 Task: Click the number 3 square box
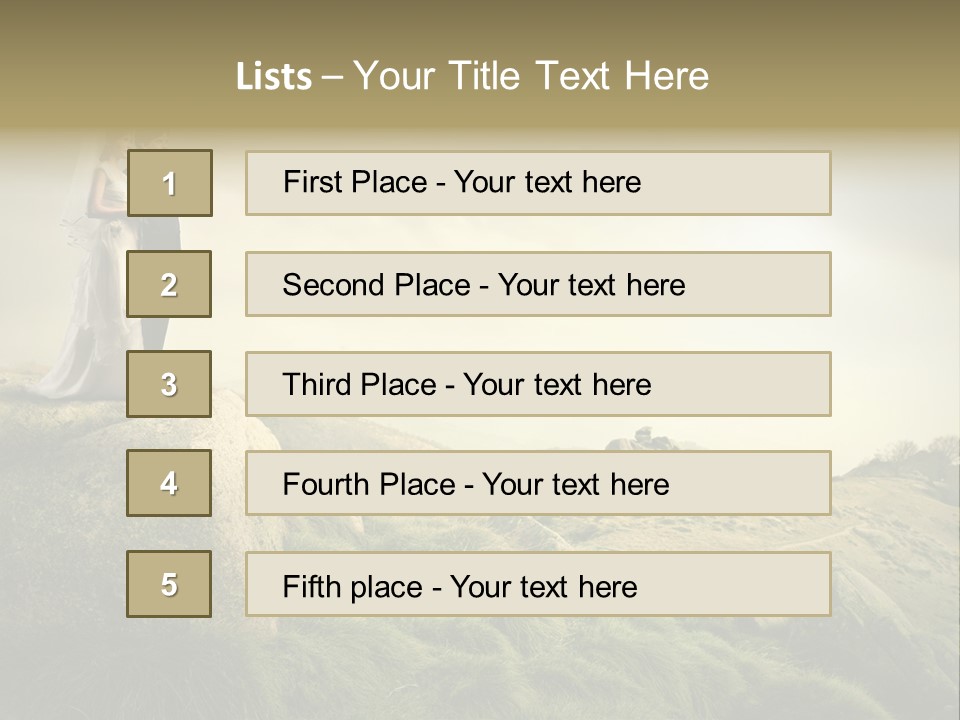[x=169, y=384]
